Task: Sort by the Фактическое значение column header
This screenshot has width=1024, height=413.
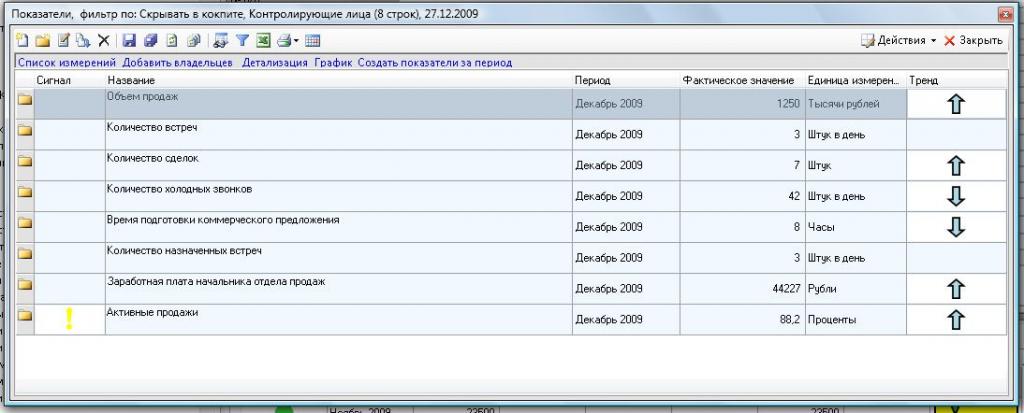Action: coord(738,79)
